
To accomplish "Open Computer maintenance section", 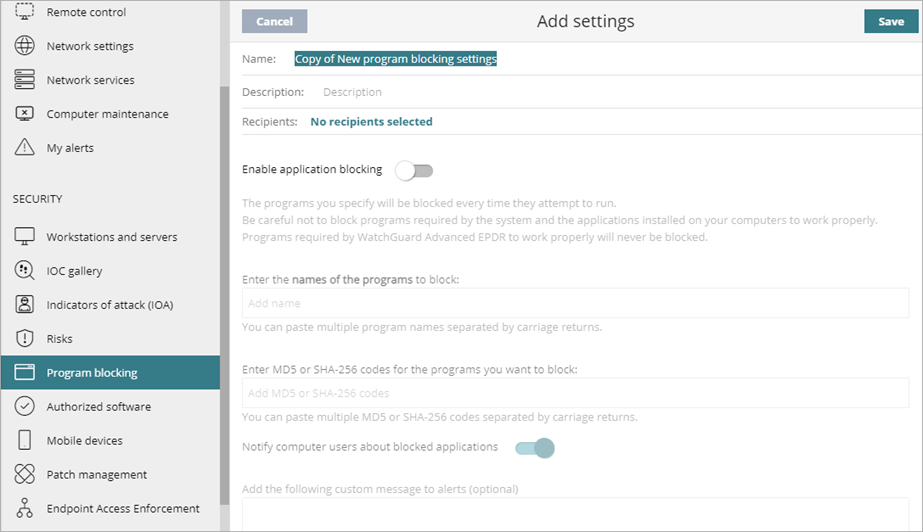I will click(x=108, y=114).
